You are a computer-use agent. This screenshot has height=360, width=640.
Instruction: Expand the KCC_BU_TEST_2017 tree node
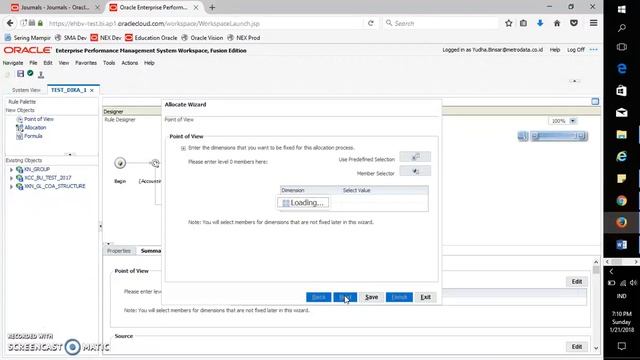coord(11,178)
